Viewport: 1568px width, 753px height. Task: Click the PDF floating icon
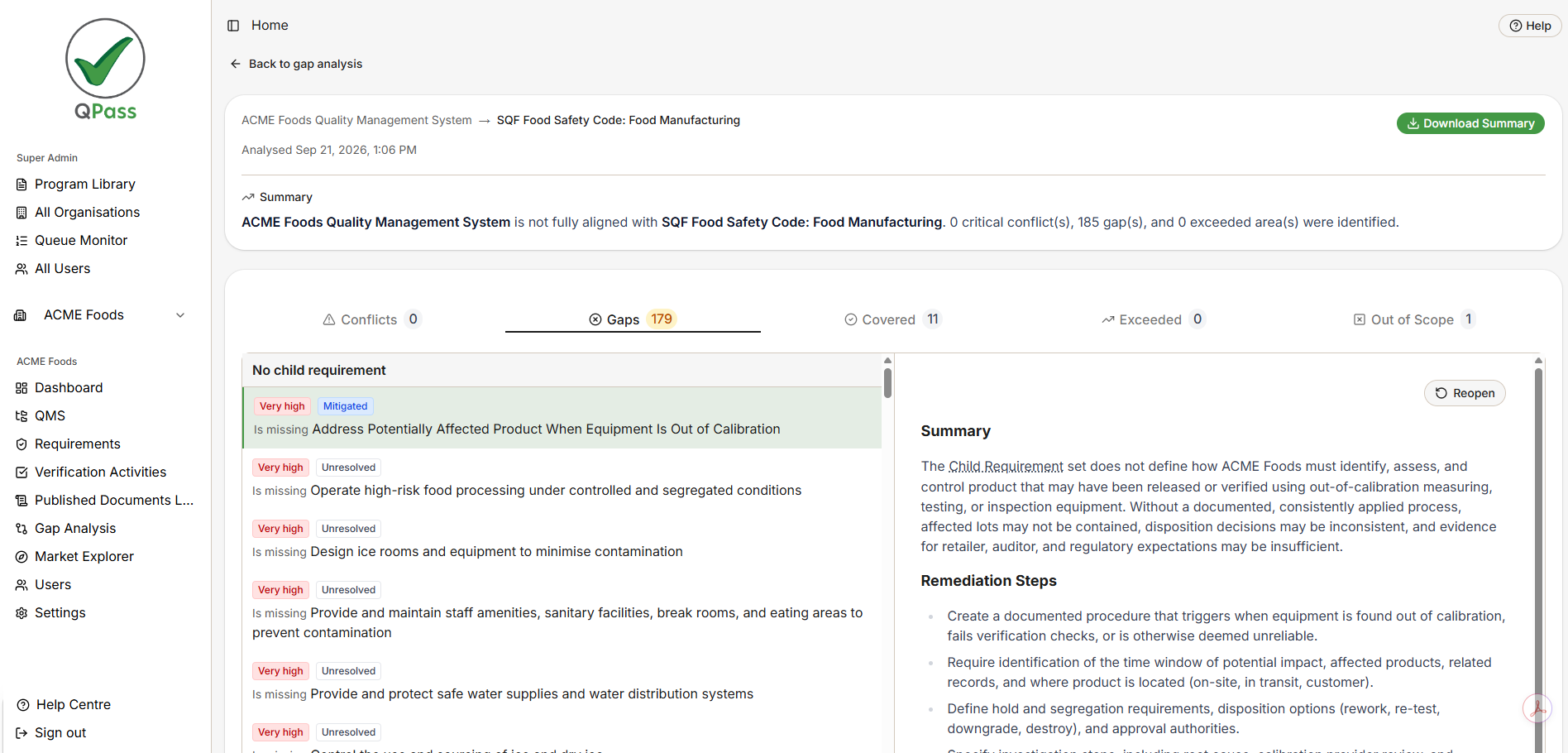(x=1537, y=708)
